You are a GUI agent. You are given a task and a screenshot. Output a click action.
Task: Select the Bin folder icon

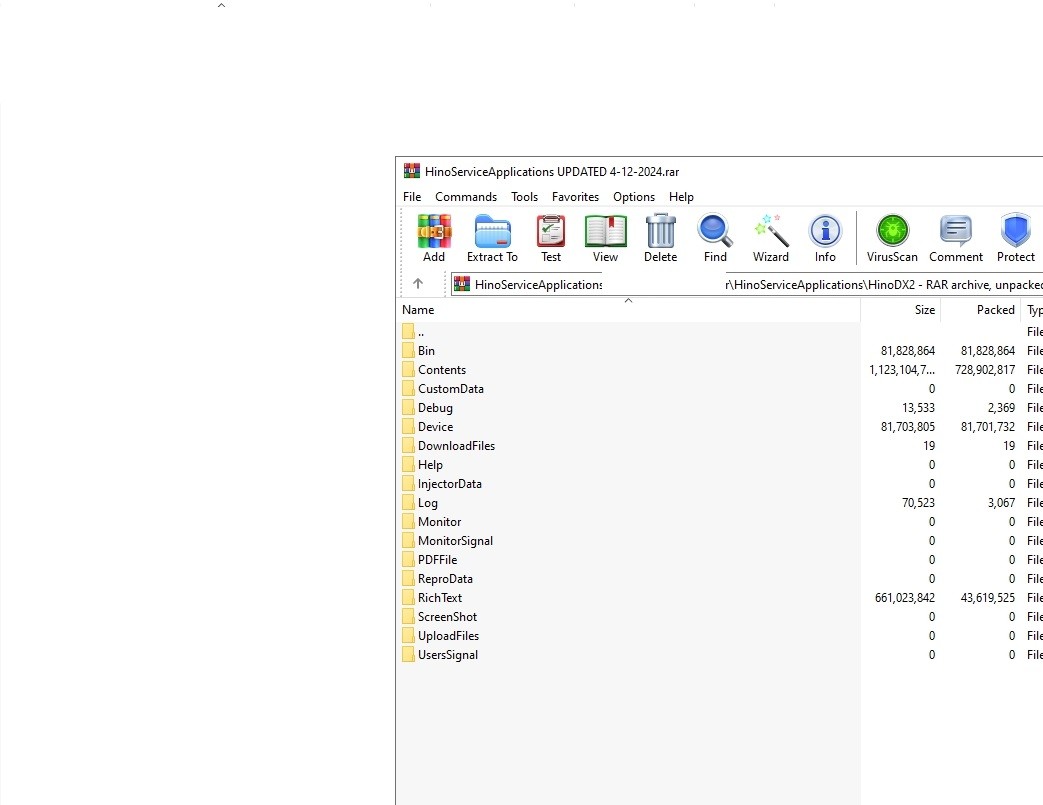click(x=408, y=351)
